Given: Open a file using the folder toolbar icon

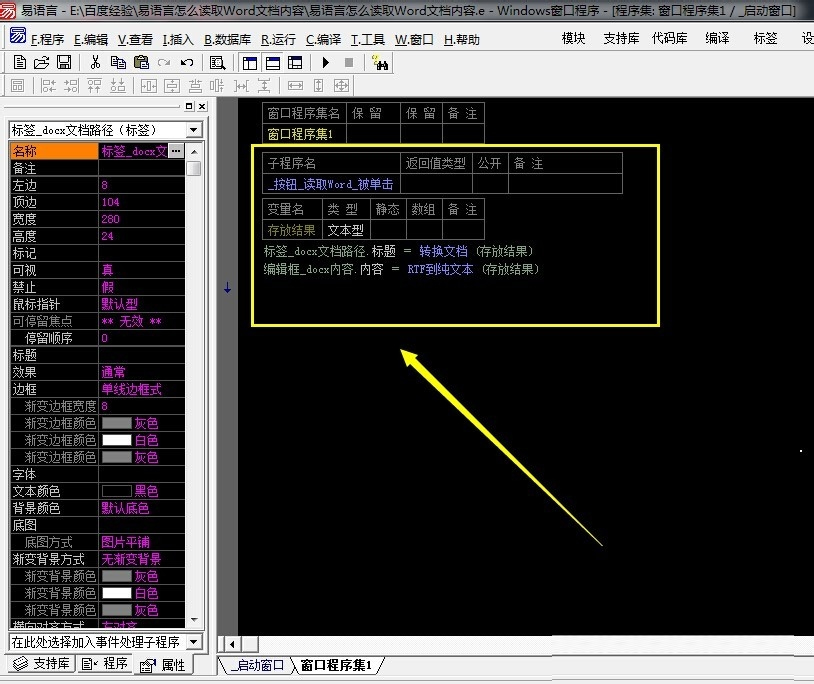Looking at the screenshot, I should pyautogui.click(x=42, y=63).
